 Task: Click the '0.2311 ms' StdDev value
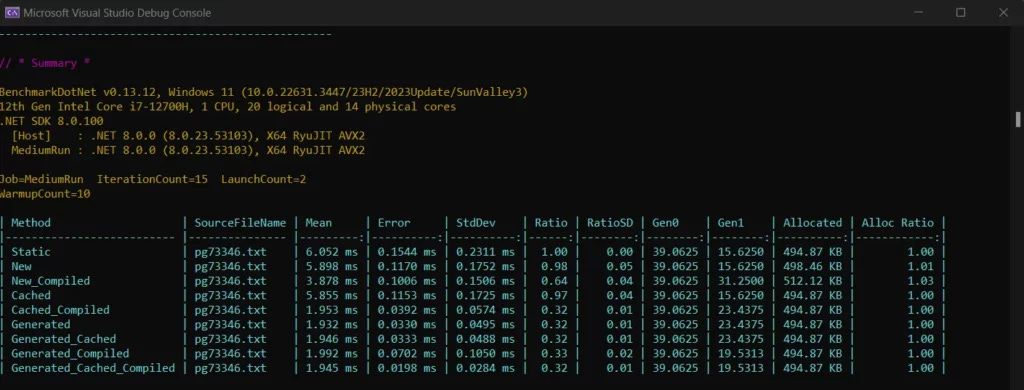coord(485,252)
